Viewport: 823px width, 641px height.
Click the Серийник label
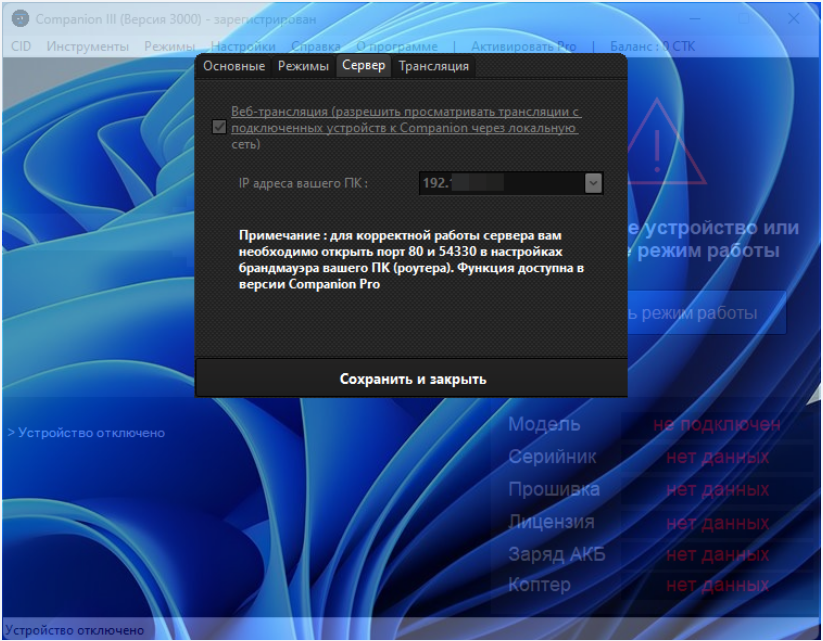552,457
